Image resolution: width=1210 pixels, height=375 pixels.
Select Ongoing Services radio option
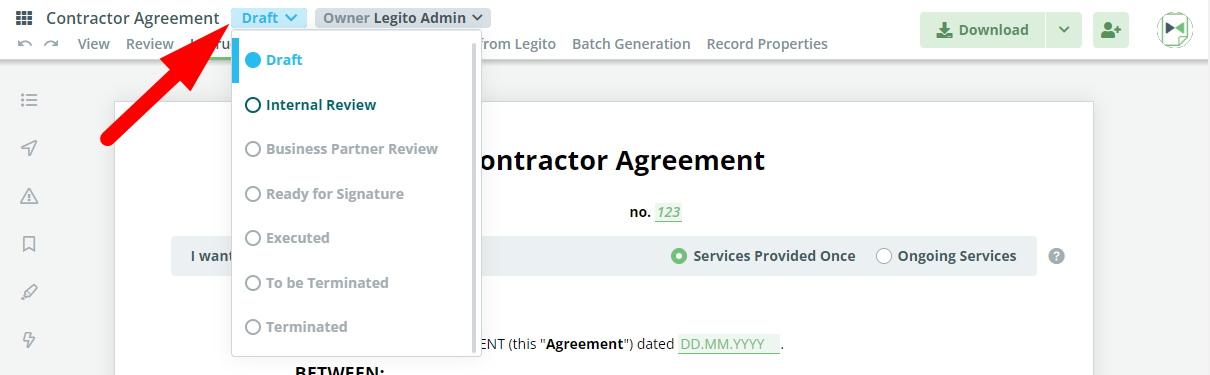coord(946,256)
